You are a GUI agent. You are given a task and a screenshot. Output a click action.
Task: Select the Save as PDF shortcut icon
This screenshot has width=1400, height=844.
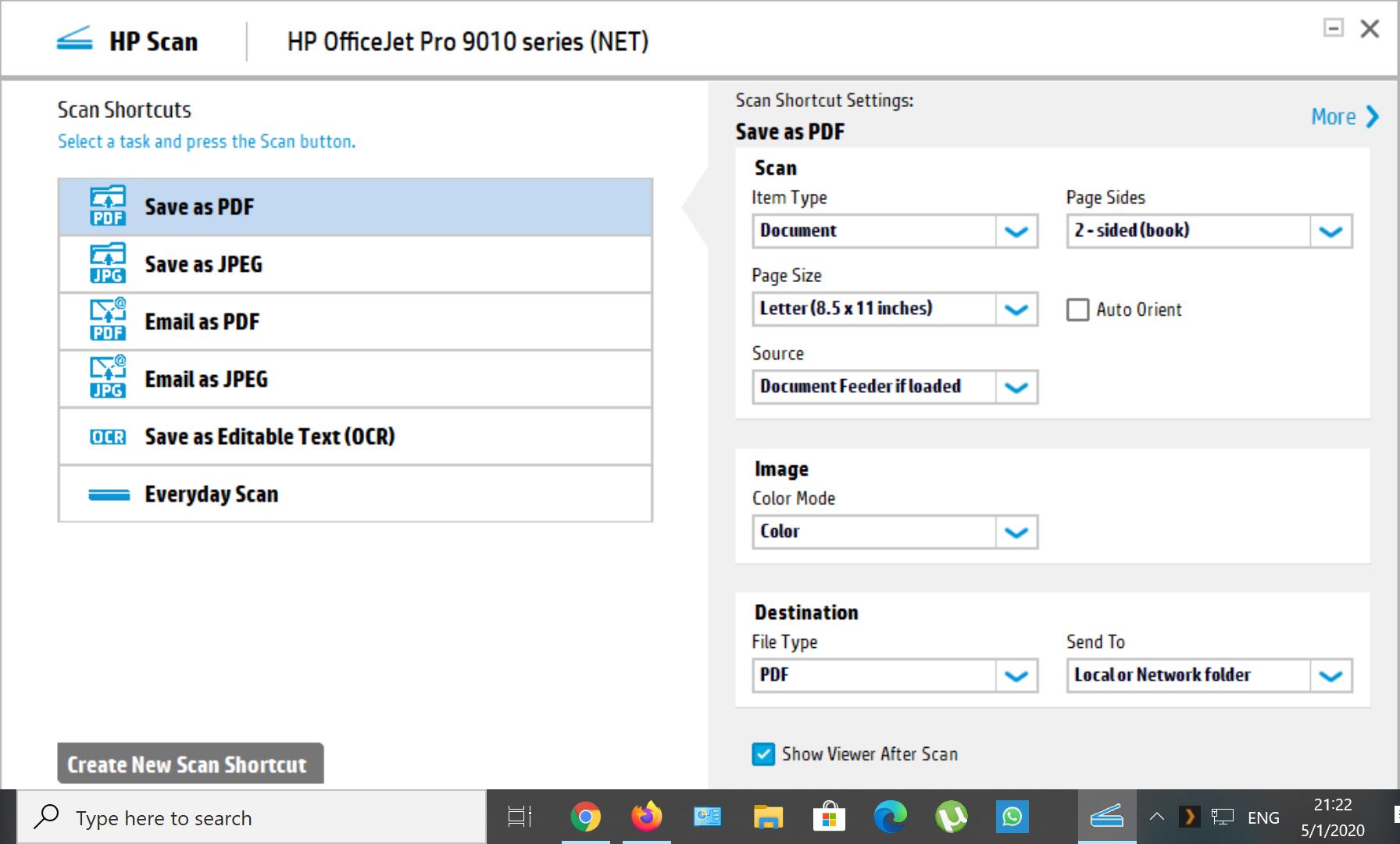point(107,206)
